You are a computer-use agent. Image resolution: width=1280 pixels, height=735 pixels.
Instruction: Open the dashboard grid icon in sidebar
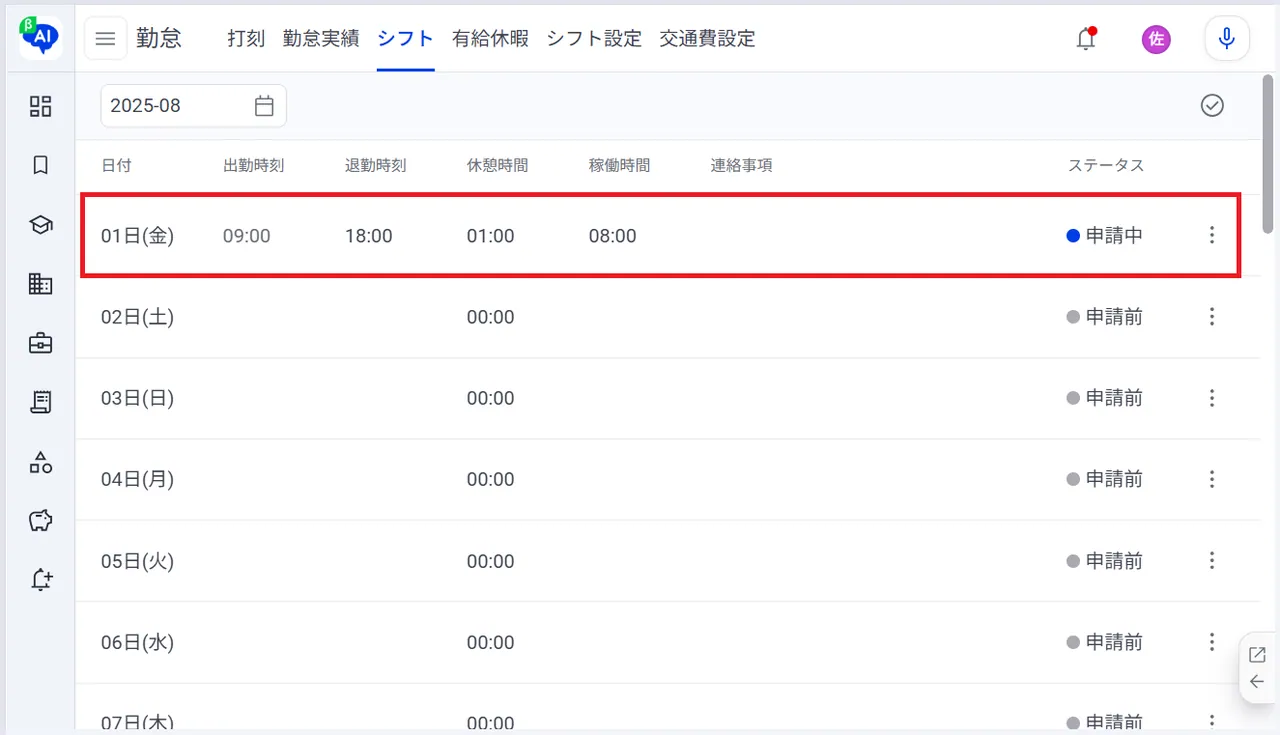point(40,106)
